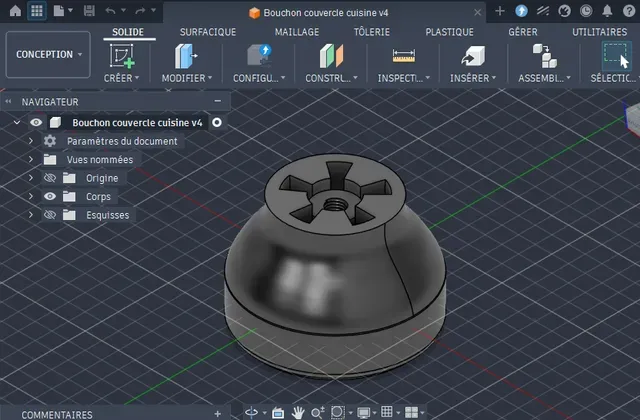Switch to the PLASTIQUE tab
Viewport: 640px width, 420px height.
click(x=449, y=32)
